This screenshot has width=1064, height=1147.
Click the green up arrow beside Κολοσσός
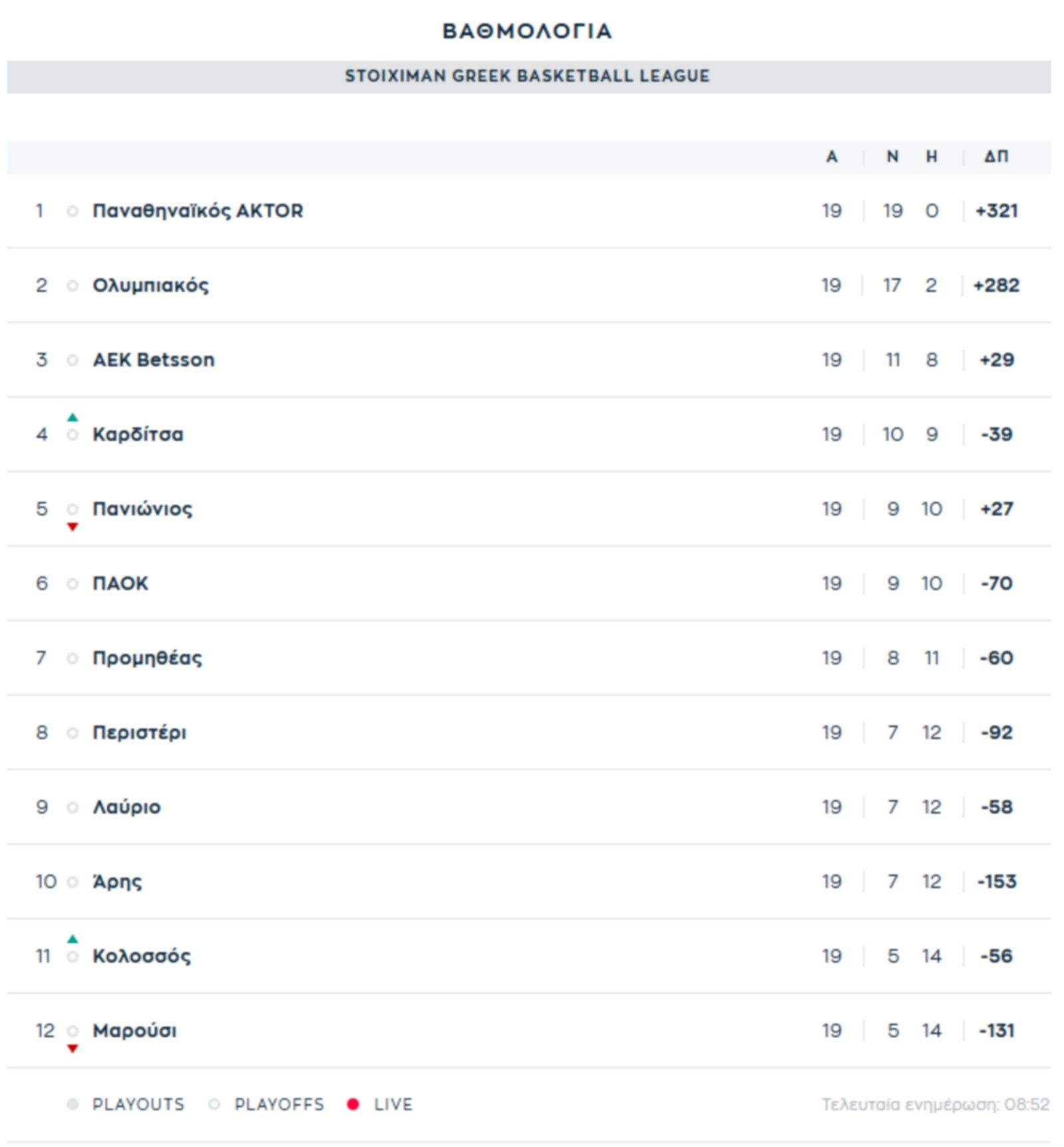[72, 940]
